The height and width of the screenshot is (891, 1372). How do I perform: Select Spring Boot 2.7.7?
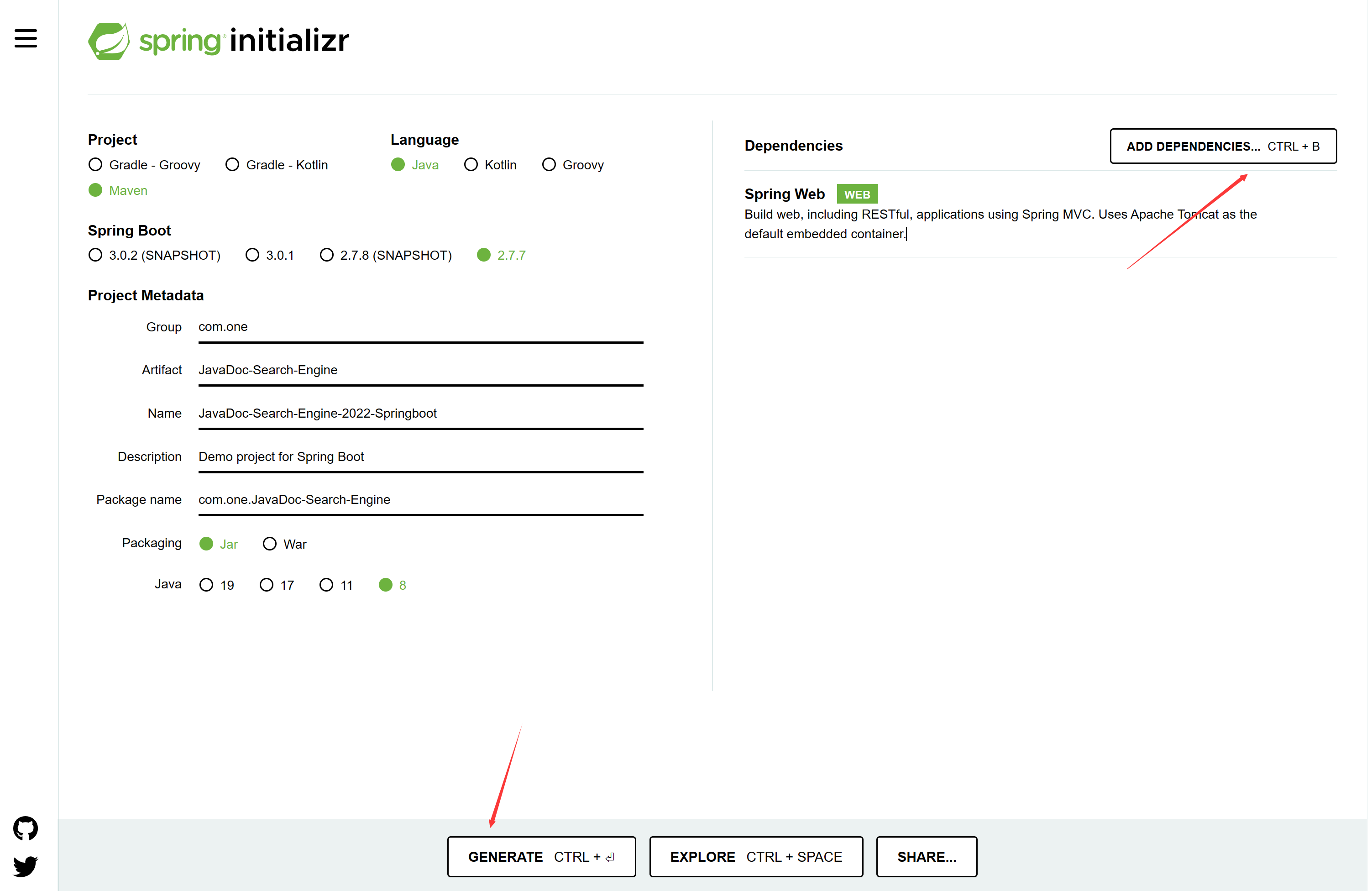[x=502, y=255]
